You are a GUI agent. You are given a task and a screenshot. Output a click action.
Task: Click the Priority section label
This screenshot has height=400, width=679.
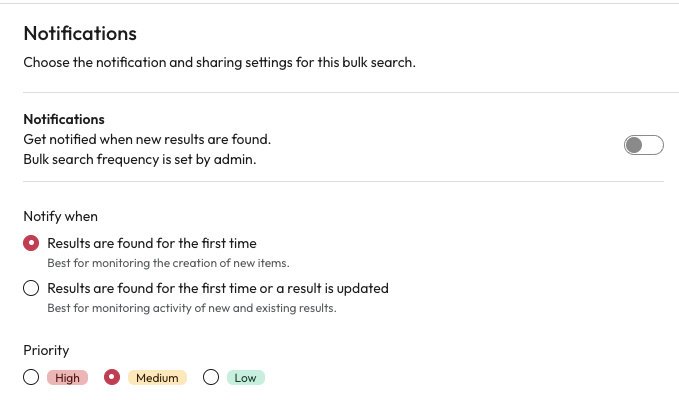(46, 350)
